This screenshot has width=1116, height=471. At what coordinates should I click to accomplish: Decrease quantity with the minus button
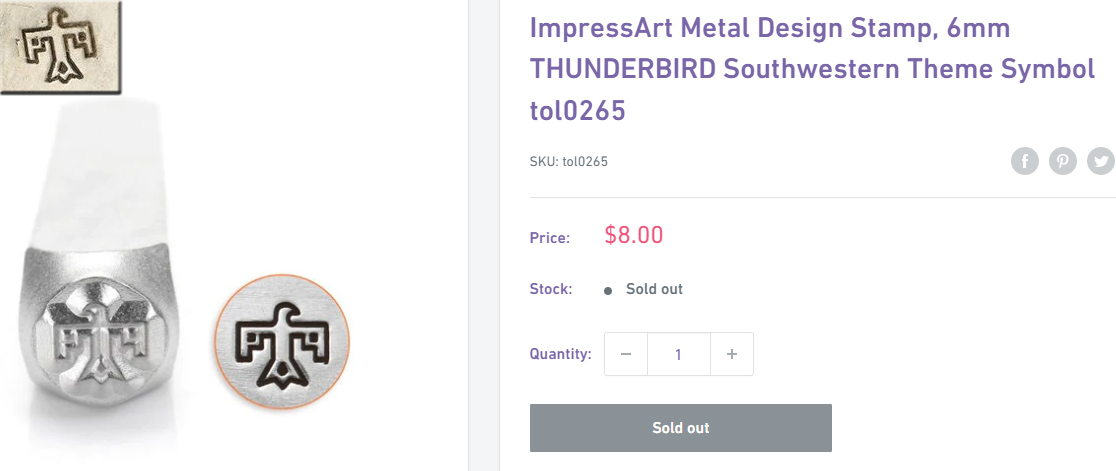pos(626,354)
